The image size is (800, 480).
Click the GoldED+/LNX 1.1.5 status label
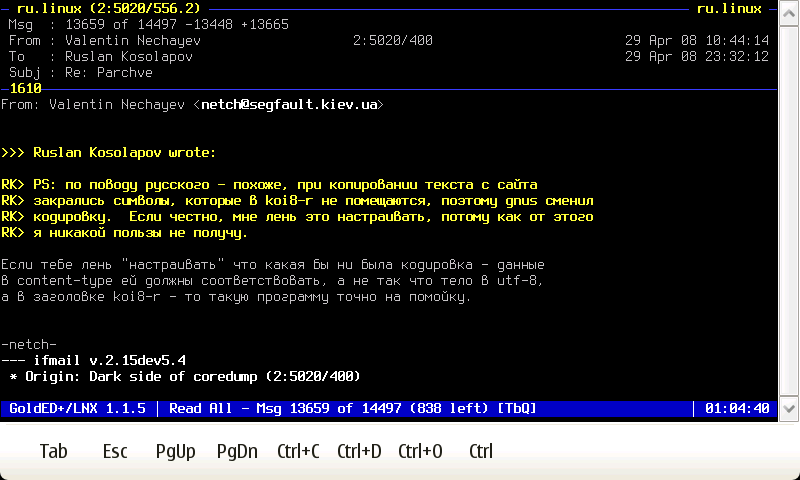77,409
